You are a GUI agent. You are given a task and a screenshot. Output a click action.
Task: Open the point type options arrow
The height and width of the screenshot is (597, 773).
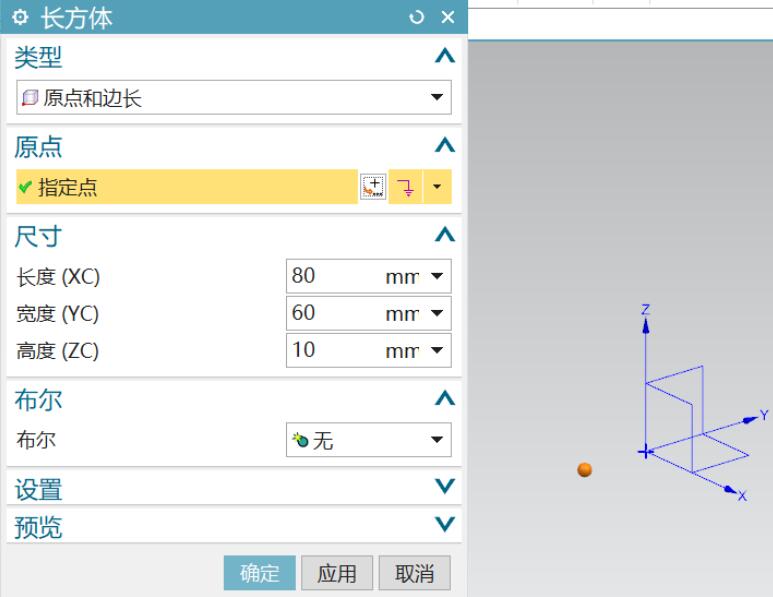pos(437,187)
